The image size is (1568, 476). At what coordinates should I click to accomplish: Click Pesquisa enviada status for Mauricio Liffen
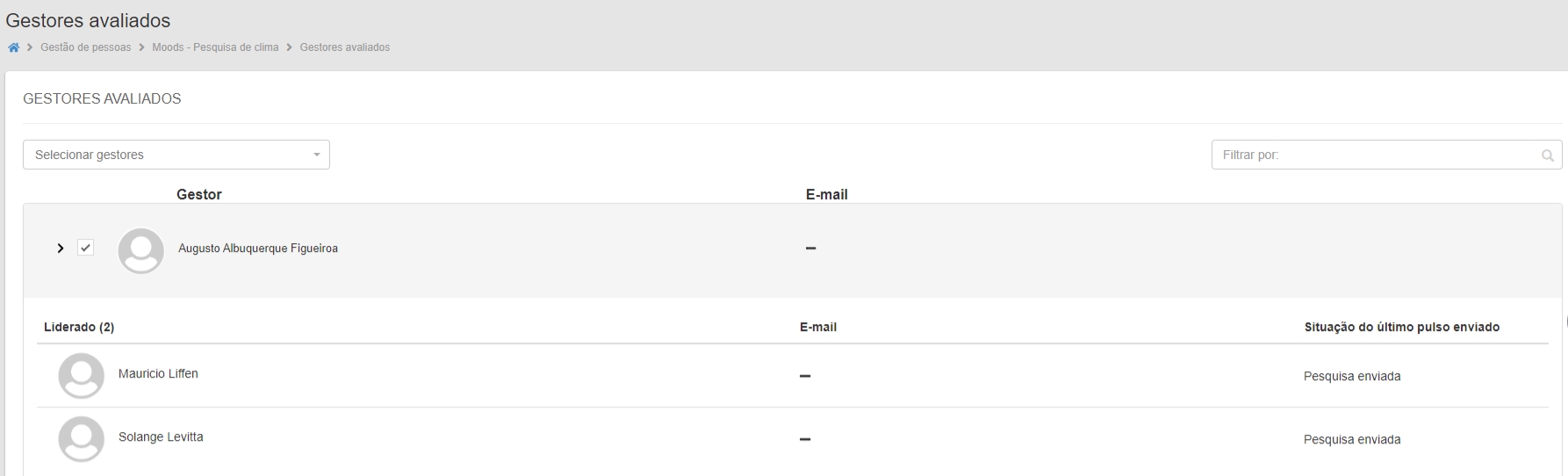(1352, 376)
